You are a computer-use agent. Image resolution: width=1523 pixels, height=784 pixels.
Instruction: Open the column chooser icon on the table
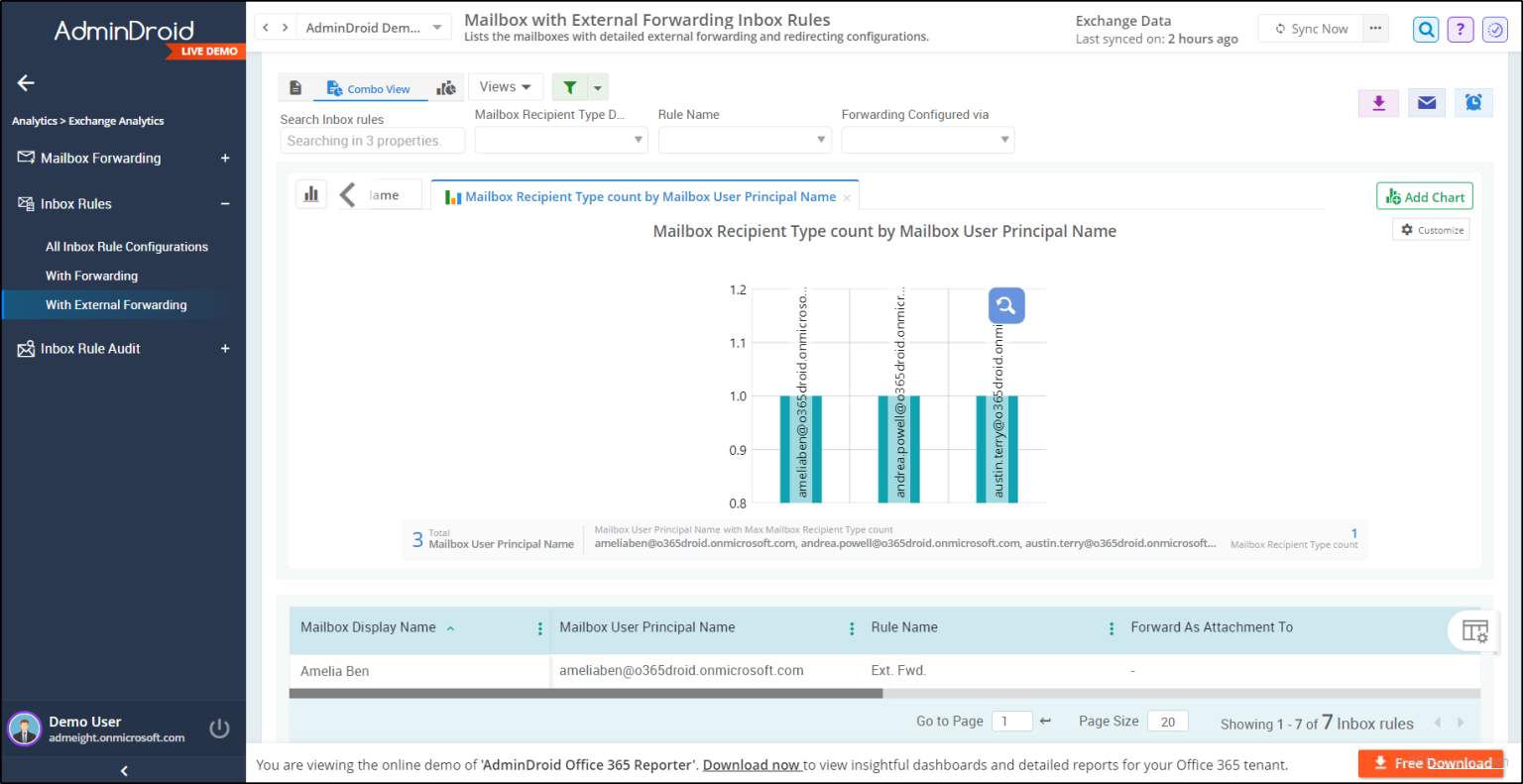coord(1473,631)
